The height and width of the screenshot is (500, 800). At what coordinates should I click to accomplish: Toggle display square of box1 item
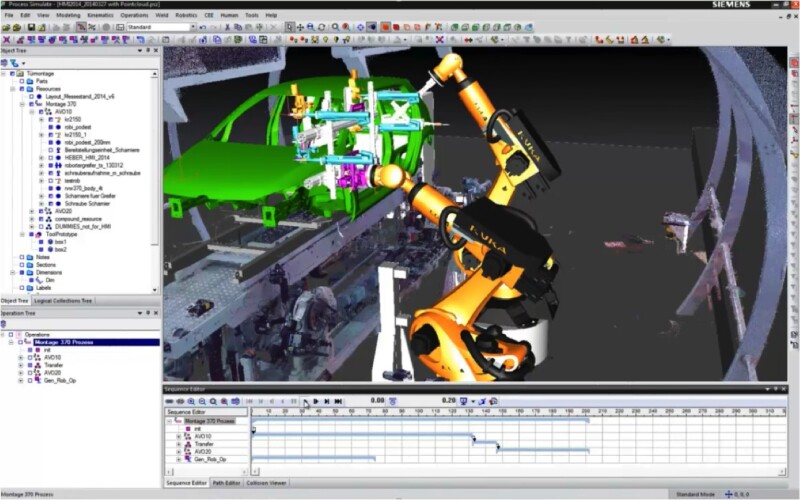(x=41, y=242)
